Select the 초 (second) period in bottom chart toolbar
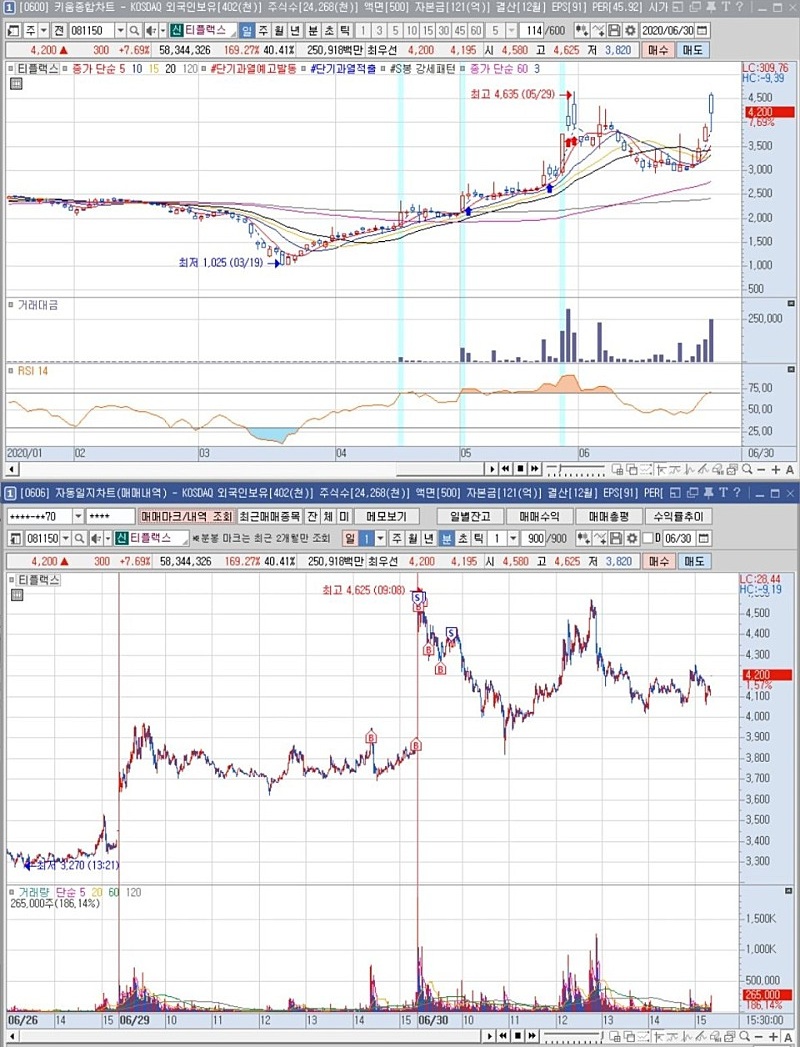This screenshot has width=800, height=1048. point(462,539)
